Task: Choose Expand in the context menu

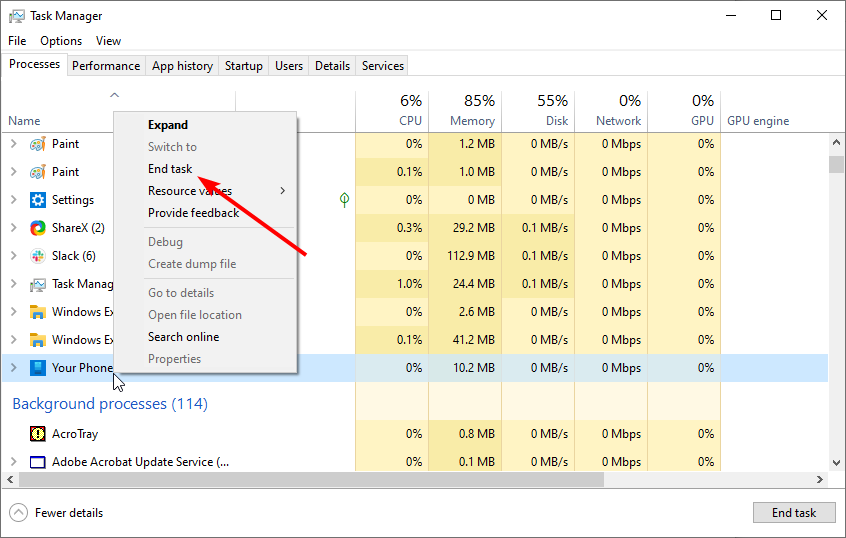Action: 204,125
